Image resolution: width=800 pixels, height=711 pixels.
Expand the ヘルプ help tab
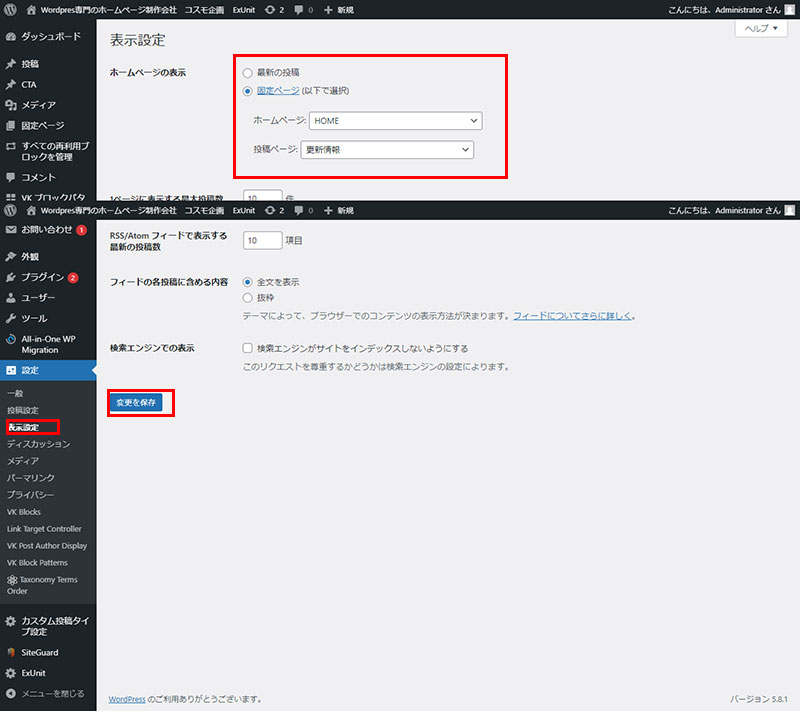tap(761, 29)
